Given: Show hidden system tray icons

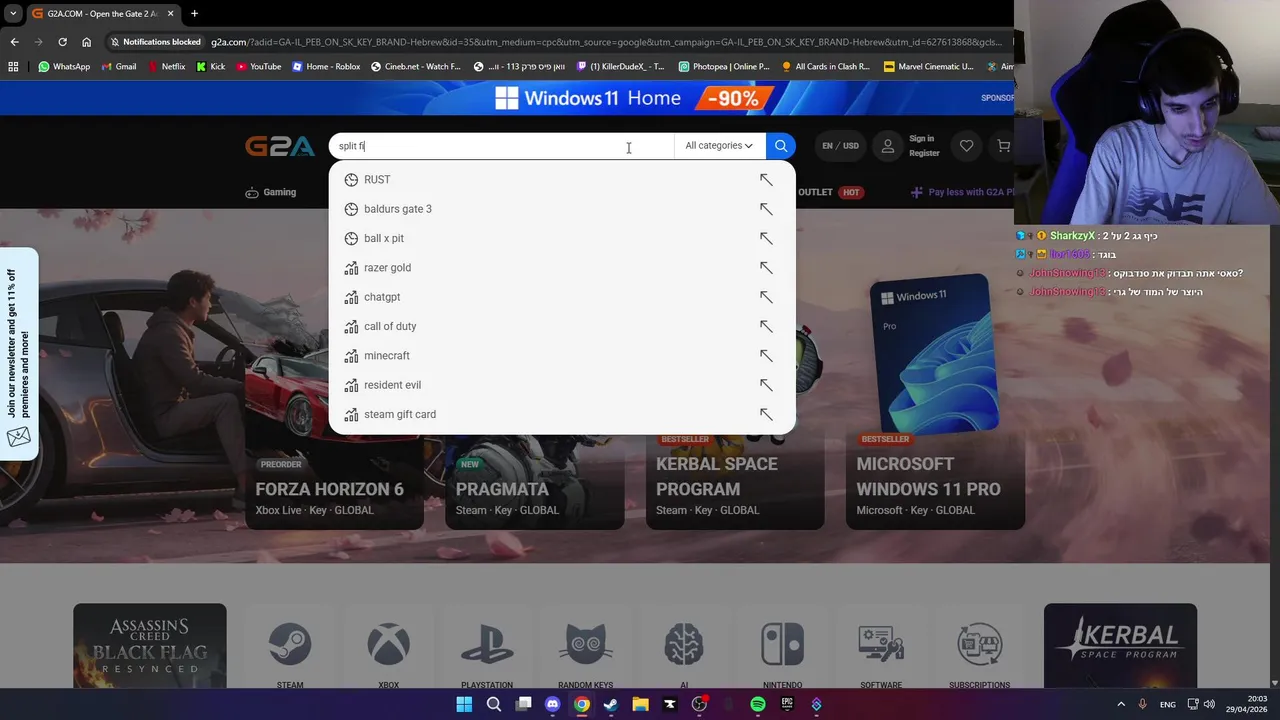Looking at the screenshot, I should click(x=1120, y=704).
